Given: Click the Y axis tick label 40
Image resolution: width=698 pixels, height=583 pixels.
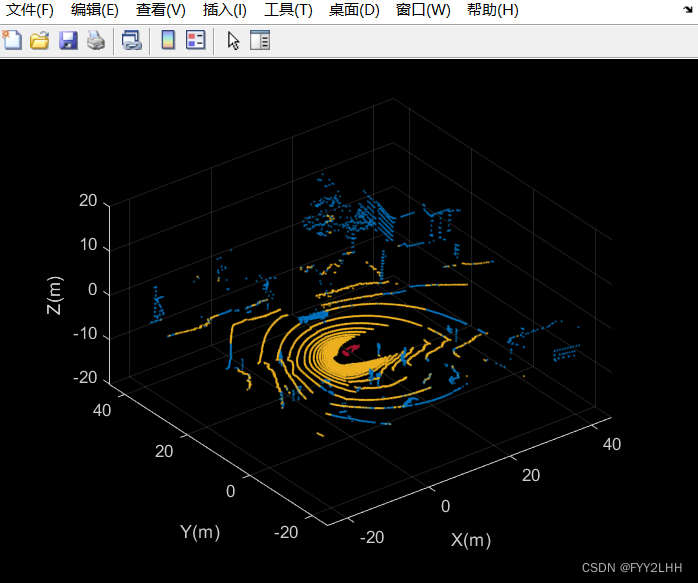Looking at the screenshot, I should coord(102,410).
